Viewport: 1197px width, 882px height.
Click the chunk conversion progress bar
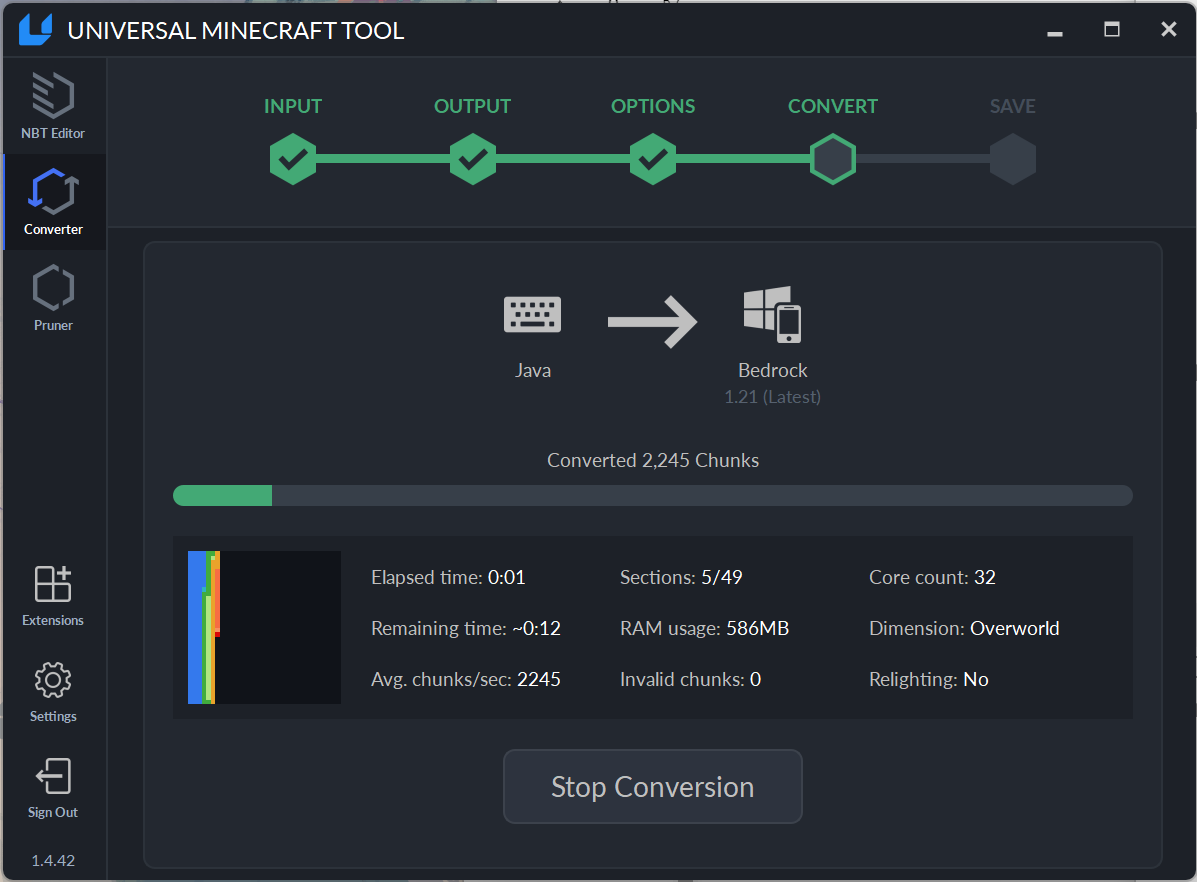point(653,496)
